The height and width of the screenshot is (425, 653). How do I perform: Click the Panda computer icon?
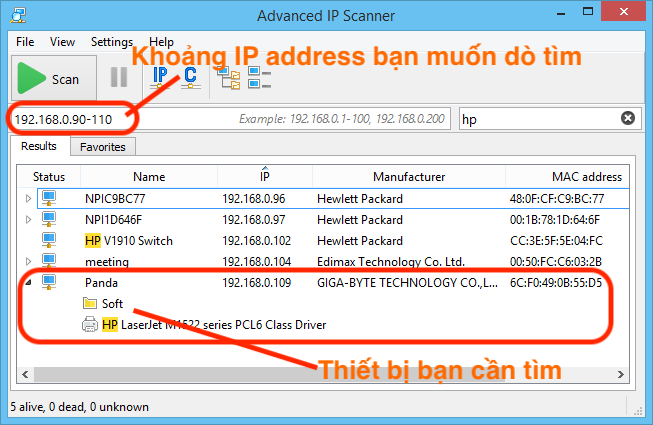coord(49,282)
